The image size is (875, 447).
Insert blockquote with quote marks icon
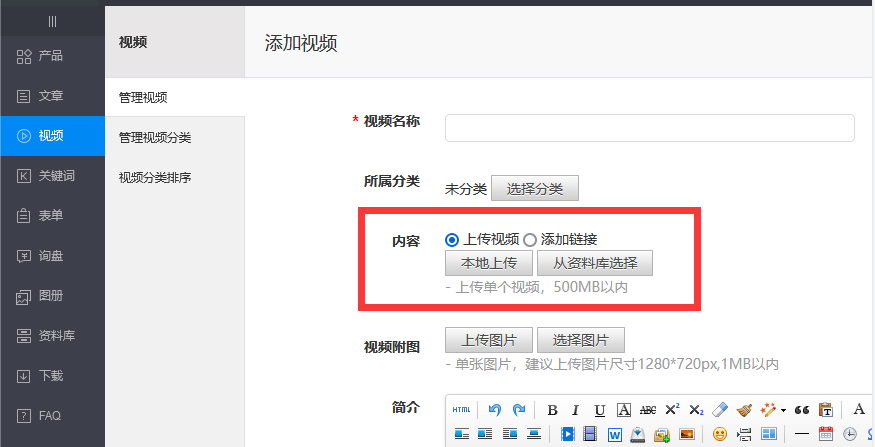coord(801,410)
